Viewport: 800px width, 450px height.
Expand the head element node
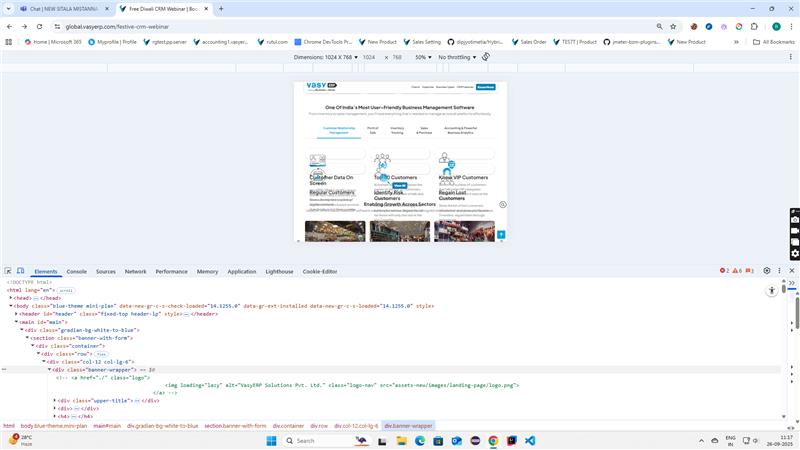12,298
